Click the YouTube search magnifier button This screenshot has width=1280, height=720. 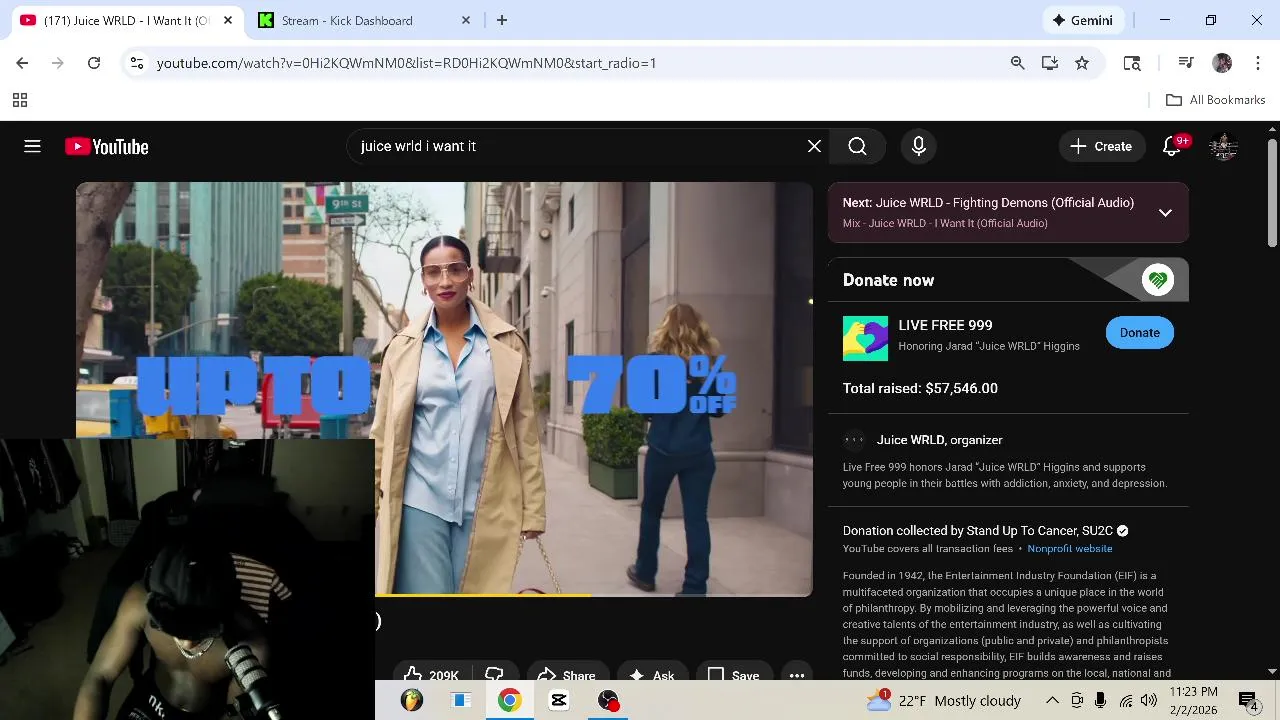coord(857,147)
